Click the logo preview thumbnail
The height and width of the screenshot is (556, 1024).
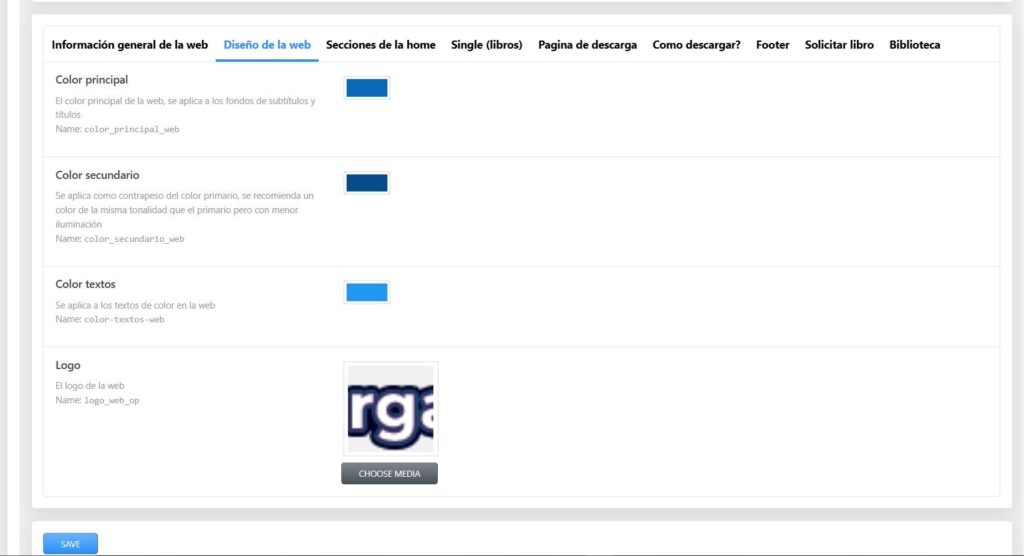pyautogui.click(x=390, y=409)
